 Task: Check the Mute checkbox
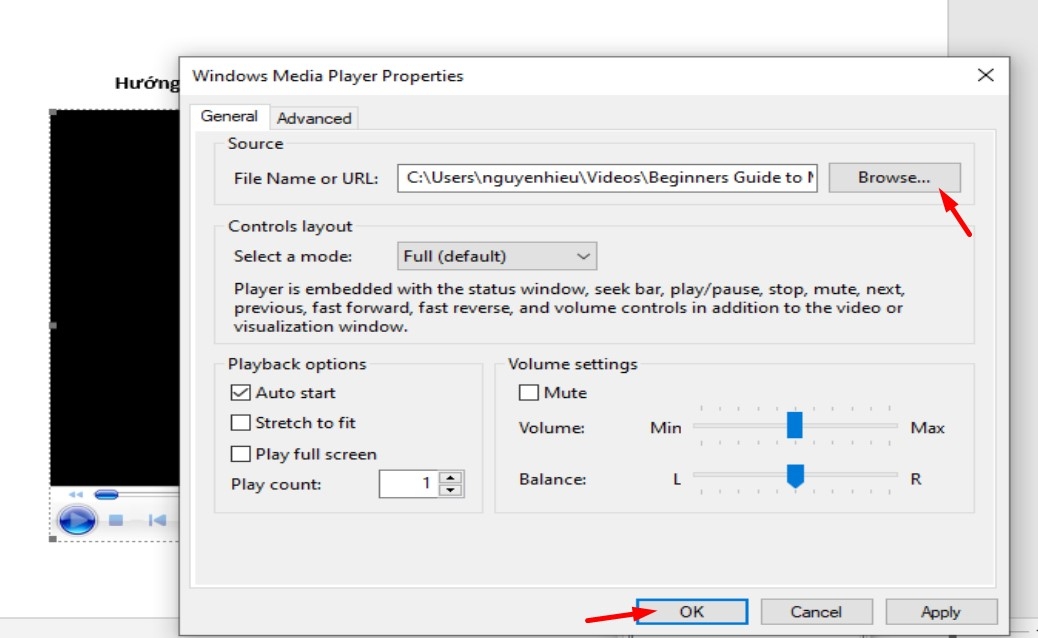coord(528,392)
